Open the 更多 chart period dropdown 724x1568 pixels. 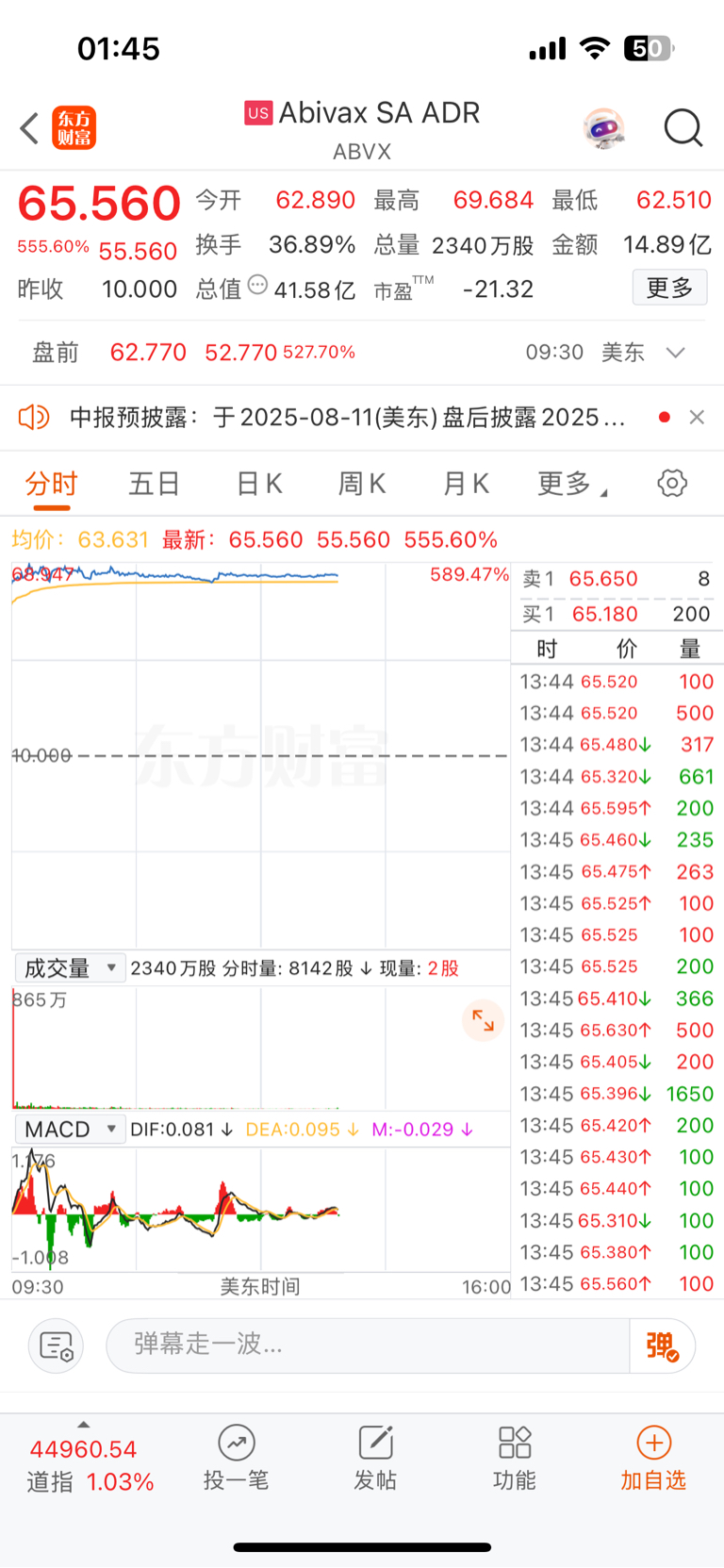(x=573, y=484)
